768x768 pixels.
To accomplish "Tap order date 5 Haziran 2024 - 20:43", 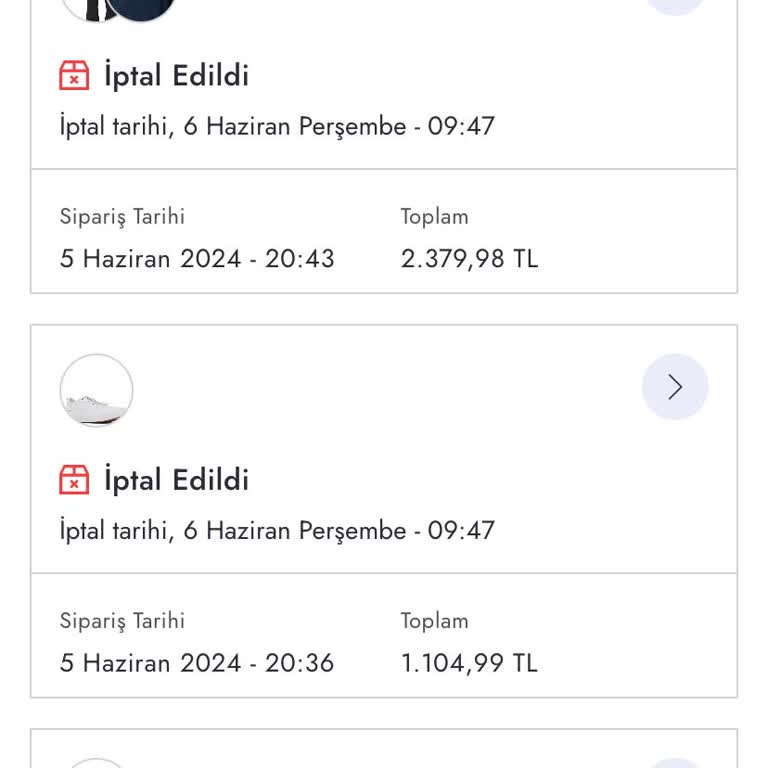I will [x=197, y=259].
